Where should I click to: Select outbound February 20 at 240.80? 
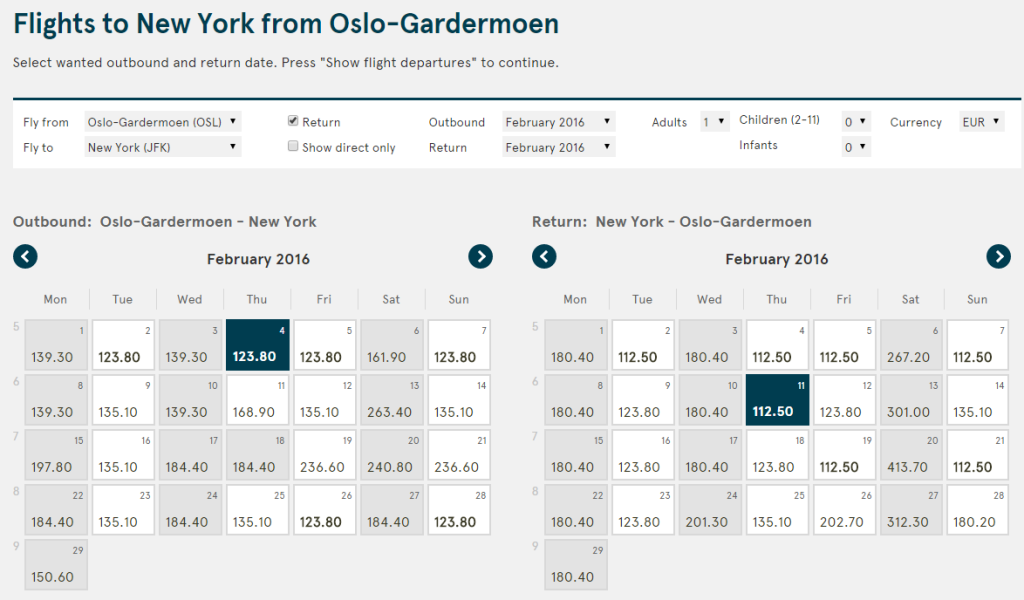(x=392, y=454)
